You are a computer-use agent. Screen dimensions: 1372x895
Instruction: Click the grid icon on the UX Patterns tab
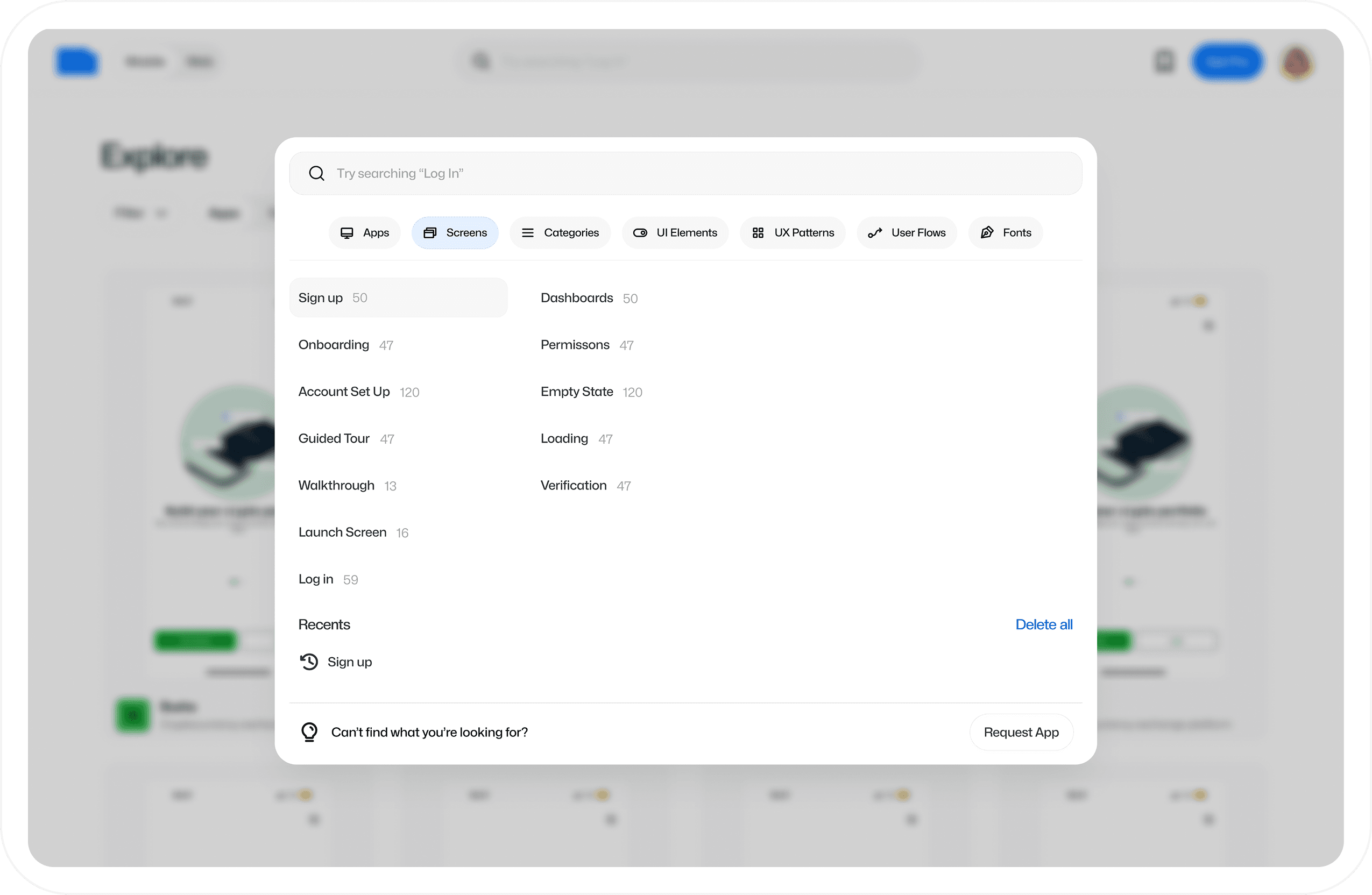click(758, 233)
